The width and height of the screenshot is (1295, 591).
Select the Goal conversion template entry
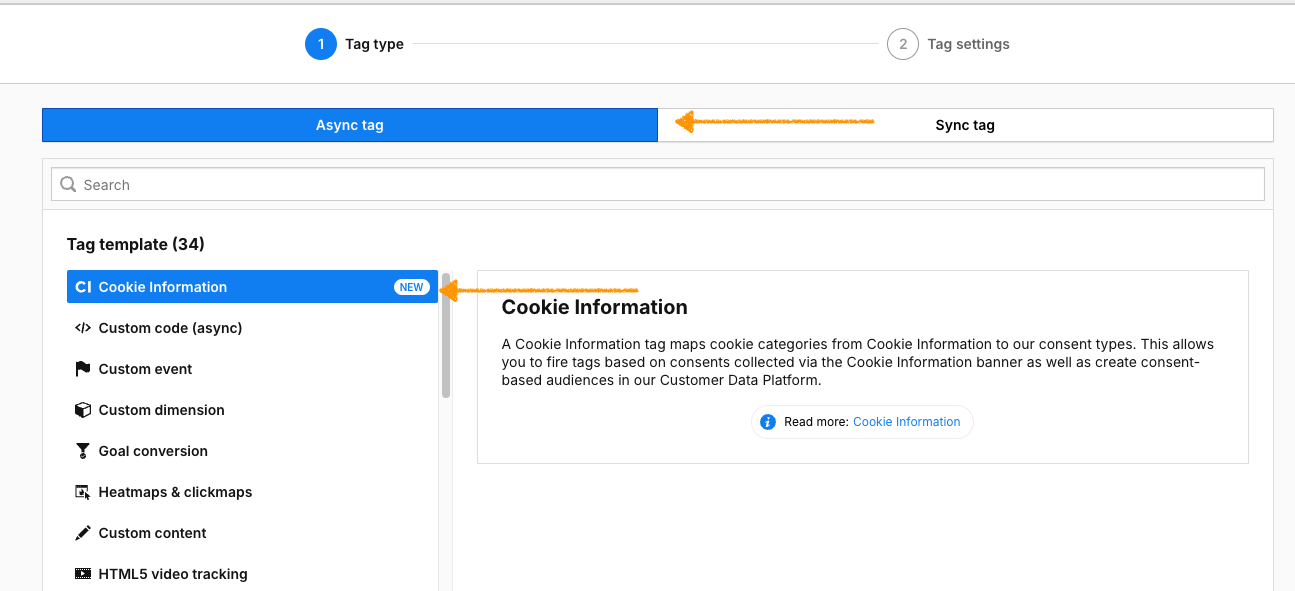(x=153, y=450)
